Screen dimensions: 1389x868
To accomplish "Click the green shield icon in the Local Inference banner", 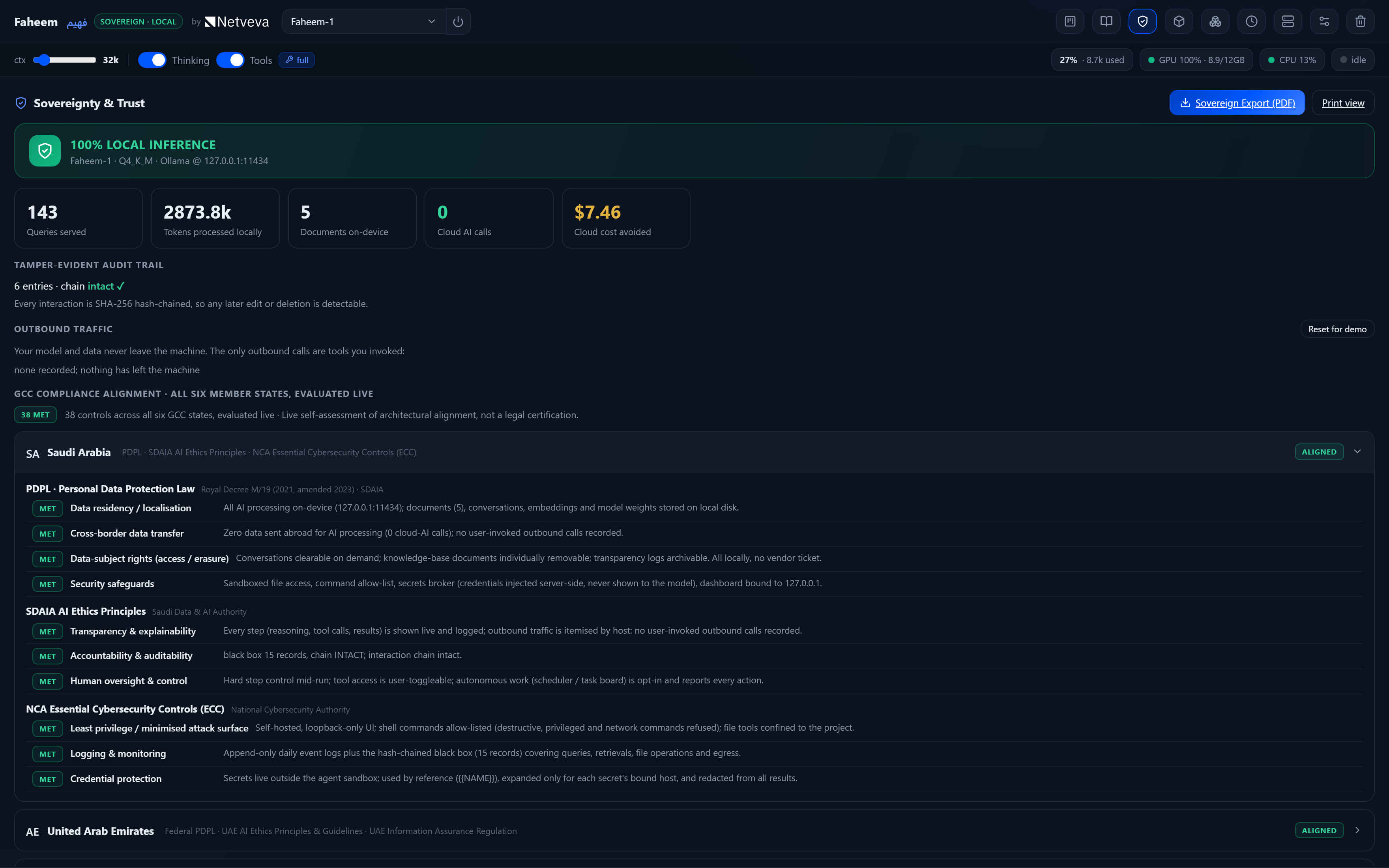I will pyautogui.click(x=45, y=150).
